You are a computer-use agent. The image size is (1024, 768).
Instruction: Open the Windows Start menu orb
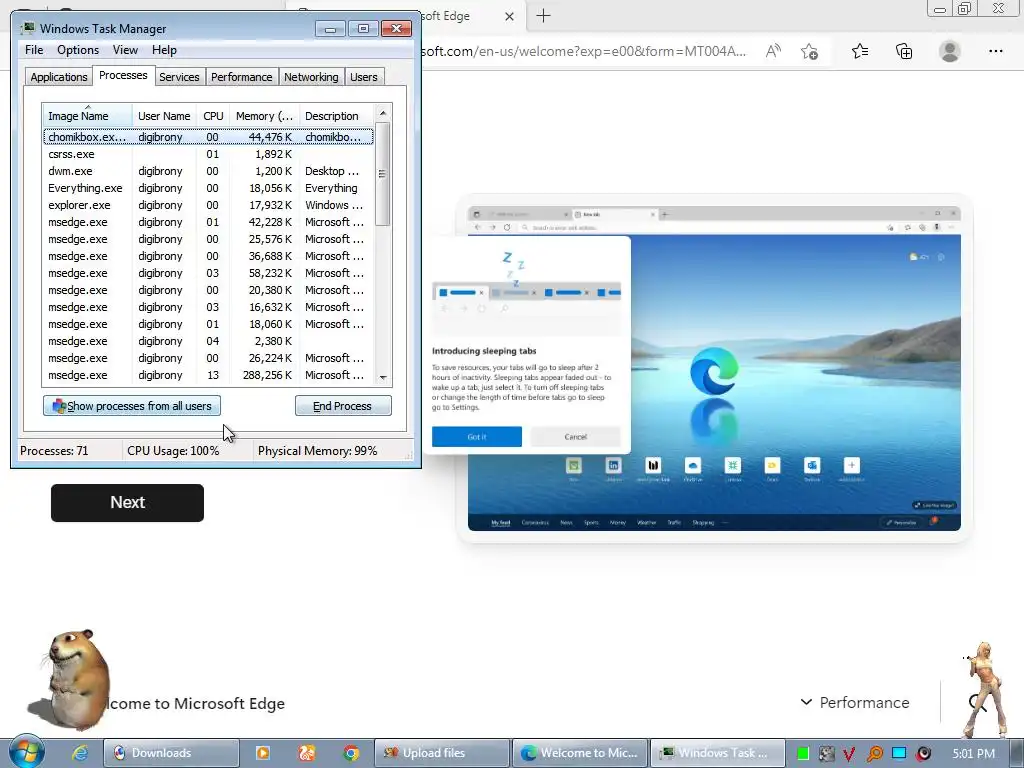[x=26, y=752]
